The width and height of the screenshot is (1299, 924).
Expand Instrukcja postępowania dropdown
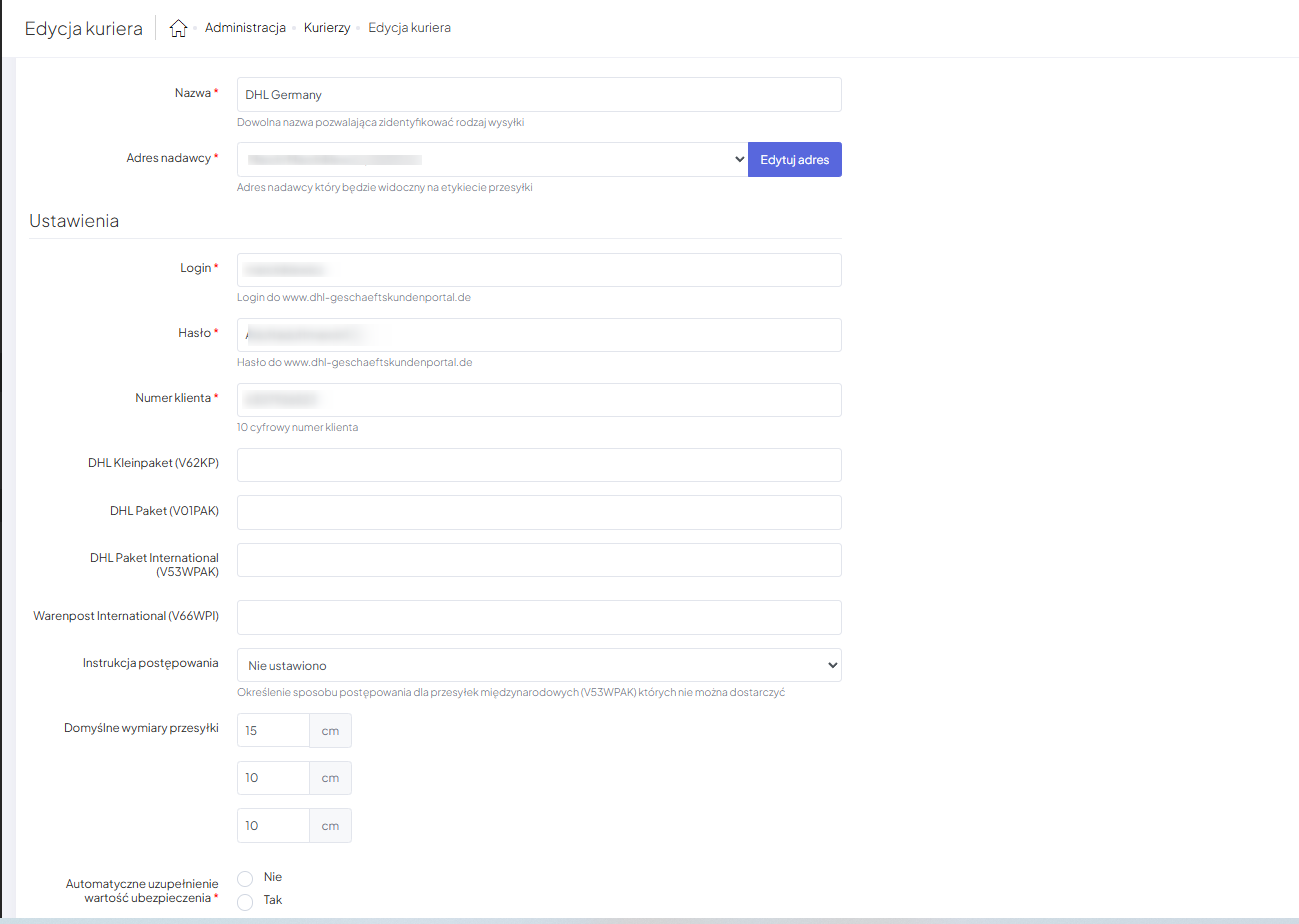539,665
